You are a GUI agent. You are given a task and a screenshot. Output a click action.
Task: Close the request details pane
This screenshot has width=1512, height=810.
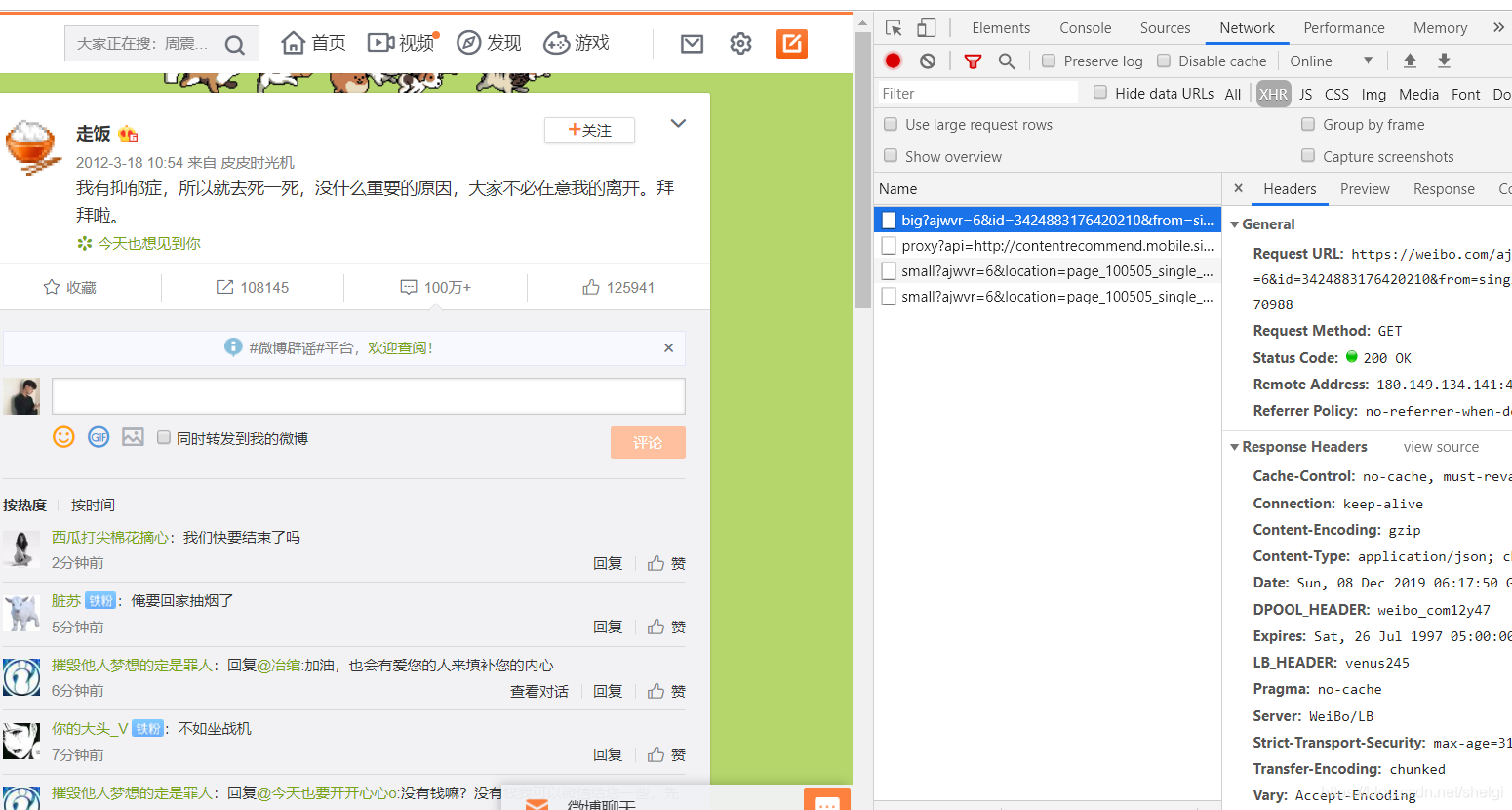tap(1238, 188)
